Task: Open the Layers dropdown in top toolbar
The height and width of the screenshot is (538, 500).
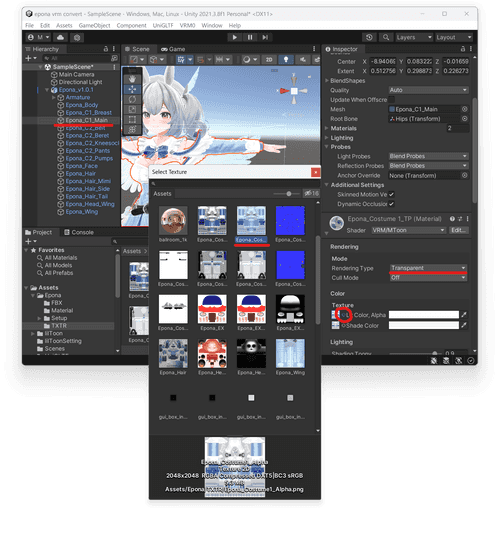Action: point(414,37)
